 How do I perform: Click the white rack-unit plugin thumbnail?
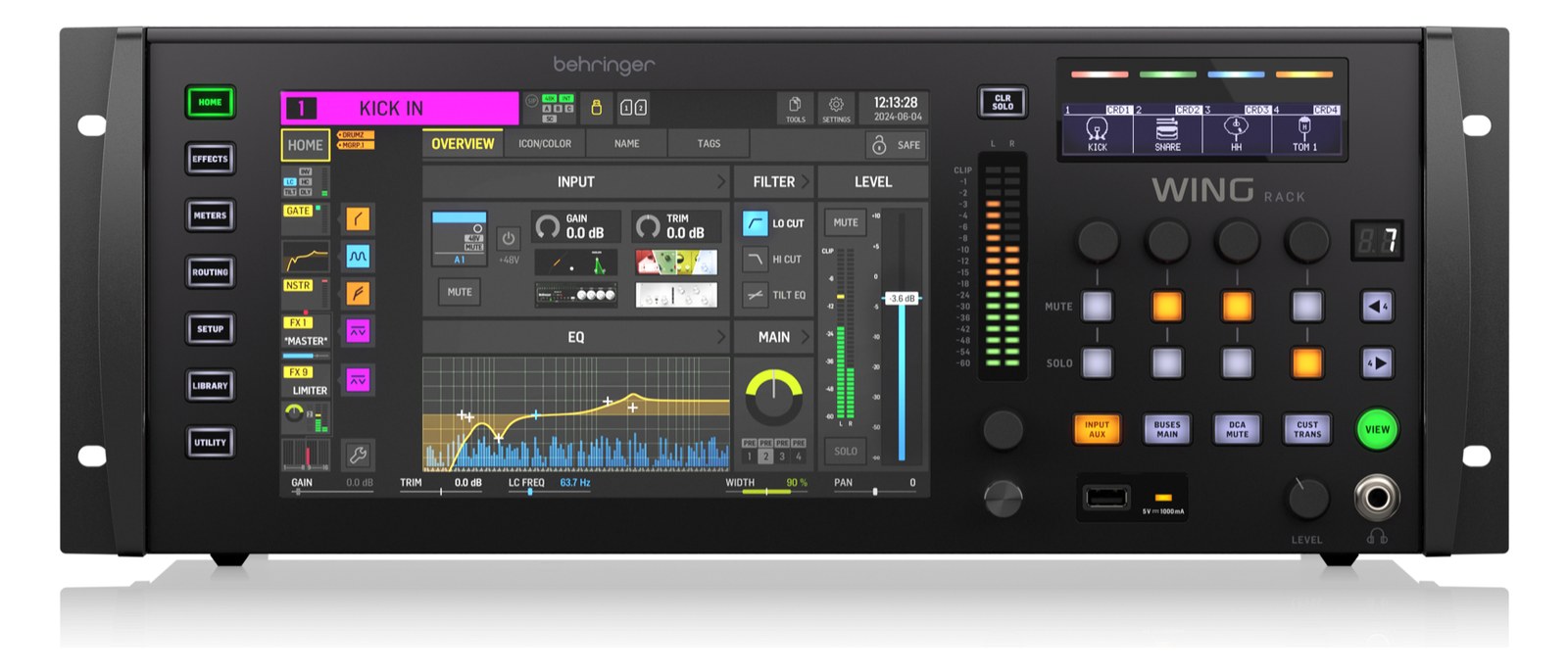point(676,294)
